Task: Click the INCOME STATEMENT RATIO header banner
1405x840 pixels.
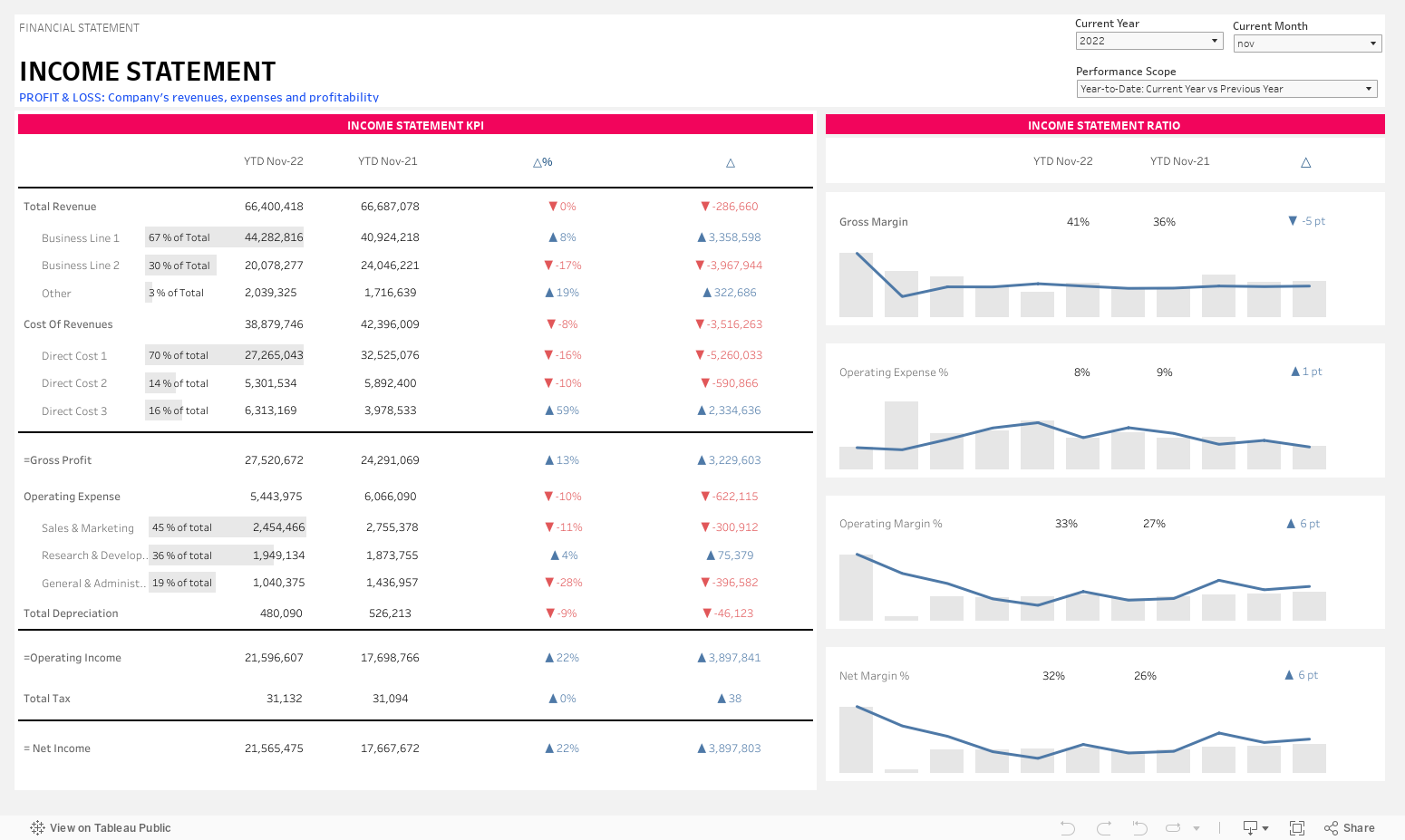Action: [1105, 125]
